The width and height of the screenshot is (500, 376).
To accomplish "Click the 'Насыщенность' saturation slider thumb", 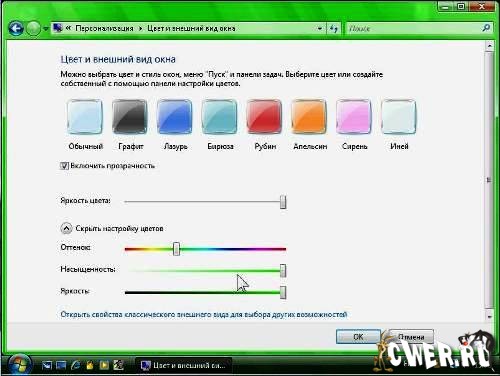I will pos(283,270).
